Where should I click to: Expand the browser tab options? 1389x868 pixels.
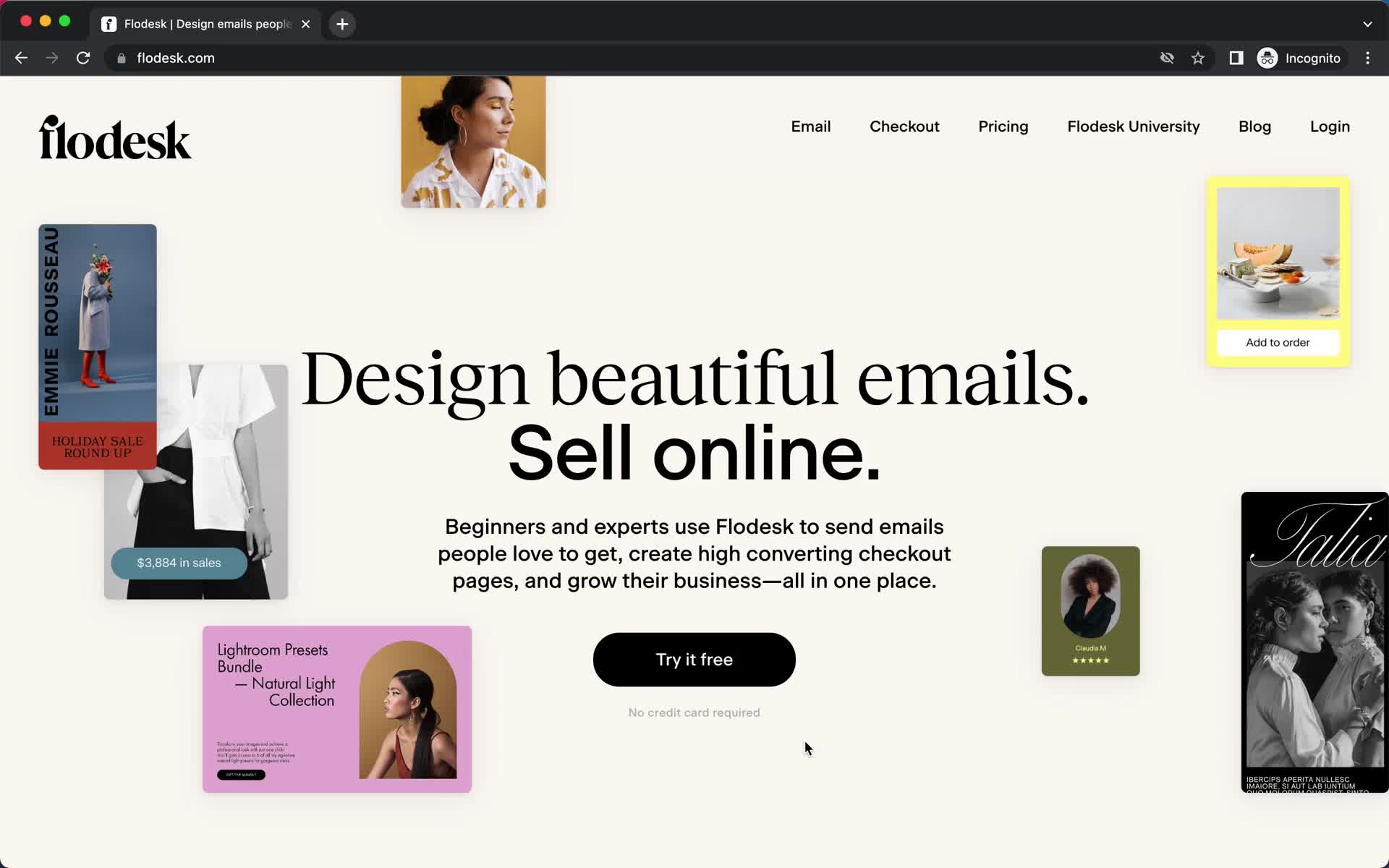1367,23
